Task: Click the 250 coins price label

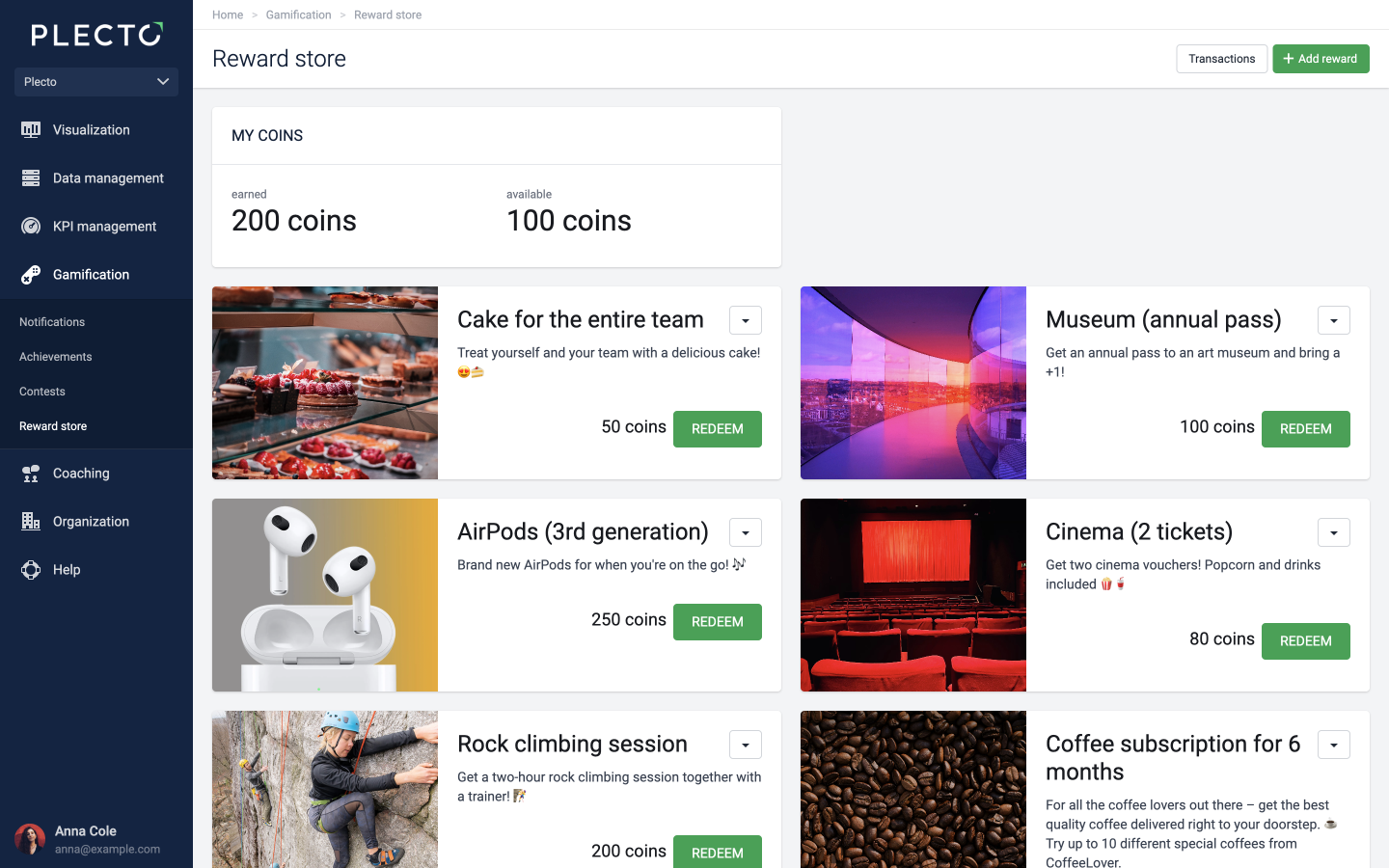Action: tap(629, 620)
